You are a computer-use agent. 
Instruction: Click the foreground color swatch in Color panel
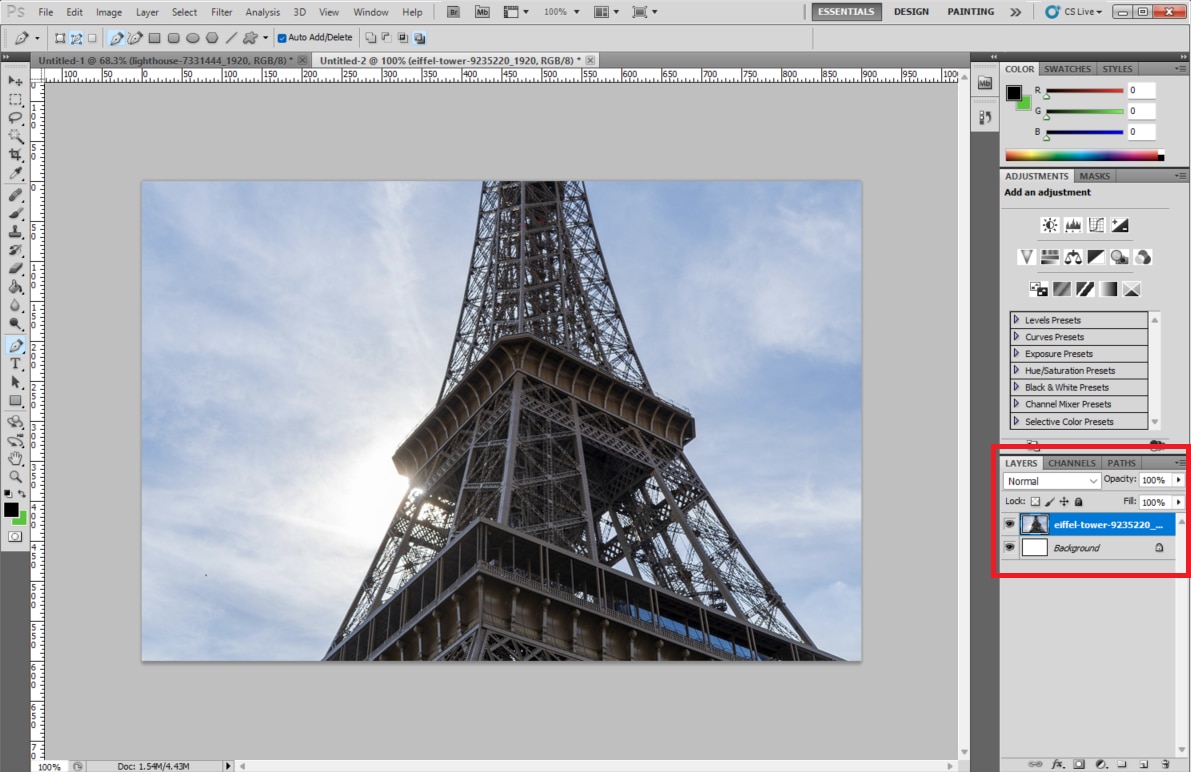tap(1013, 93)
